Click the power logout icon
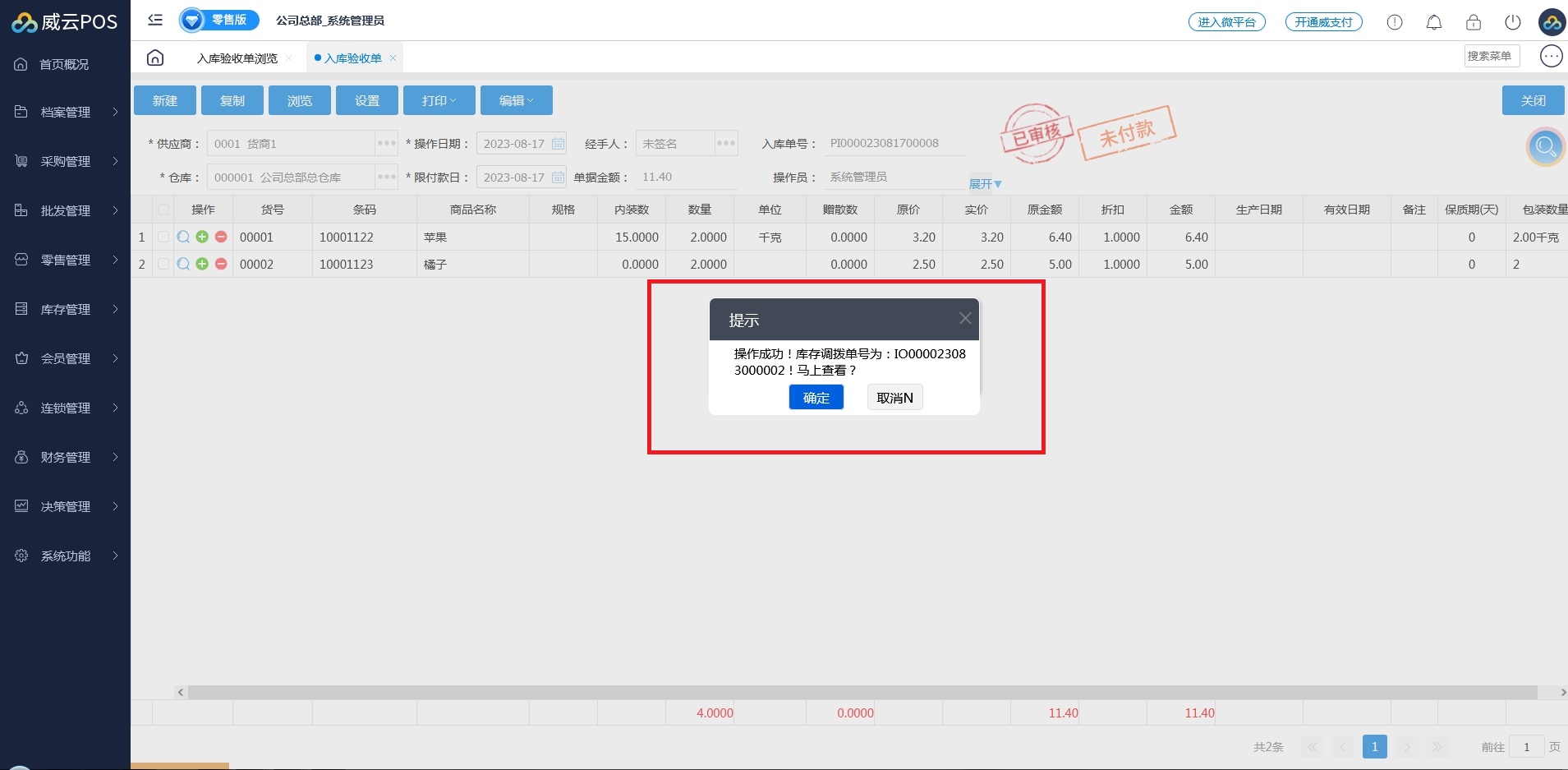The height and width of the screenshot is (770, 1568). tap(1512, 22)
